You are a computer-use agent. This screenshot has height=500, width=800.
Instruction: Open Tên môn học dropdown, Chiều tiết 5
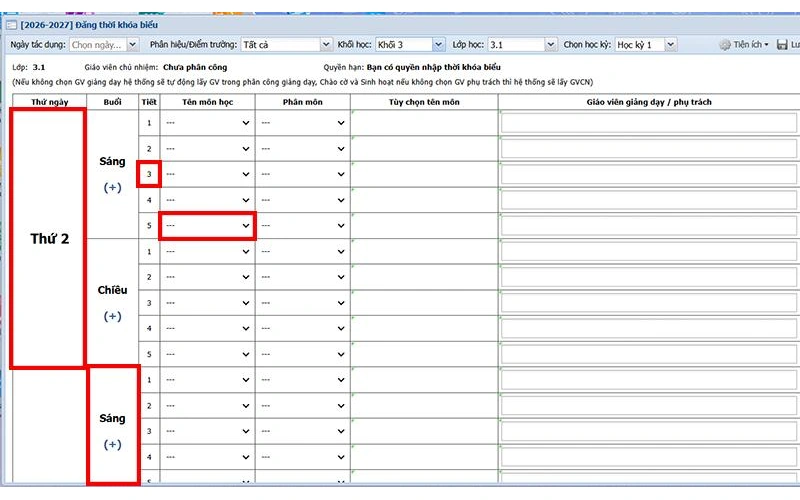(x=208, y=354)
